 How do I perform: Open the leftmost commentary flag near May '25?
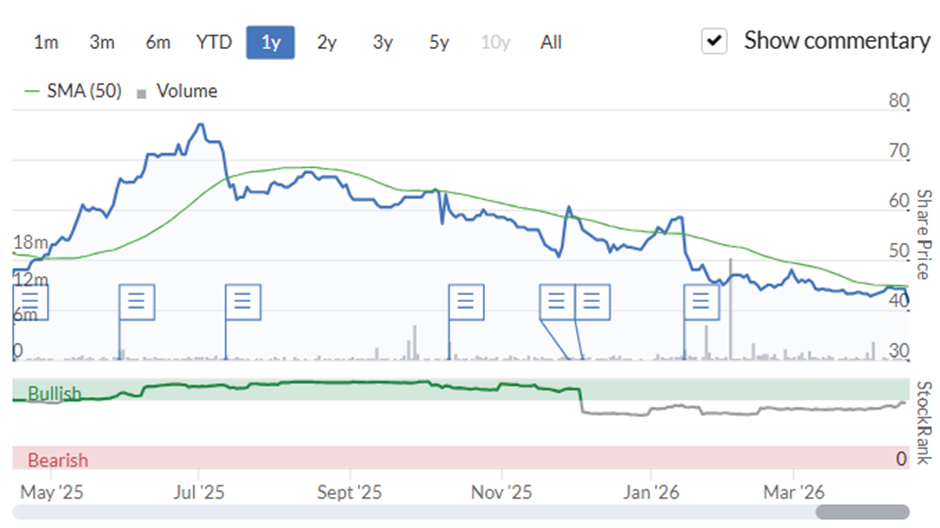[28, 301]
